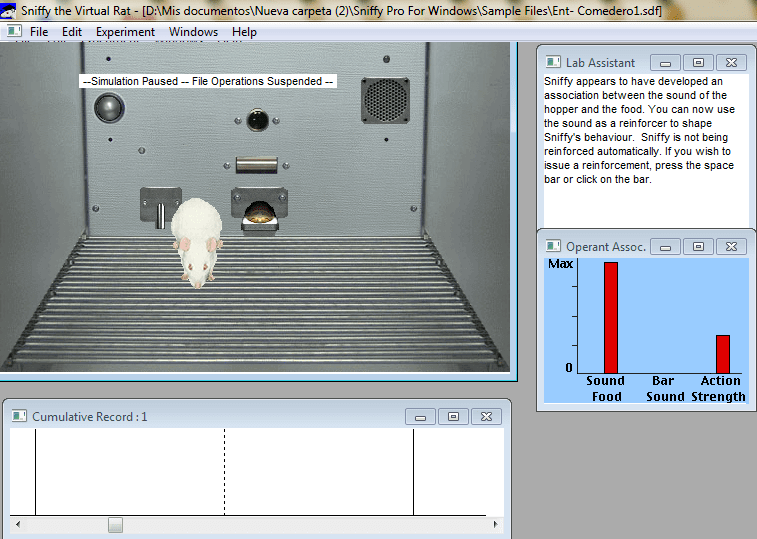Click the 'Max' label on chart axis
Screen dimensions: 757x539
tap(561, 264)
